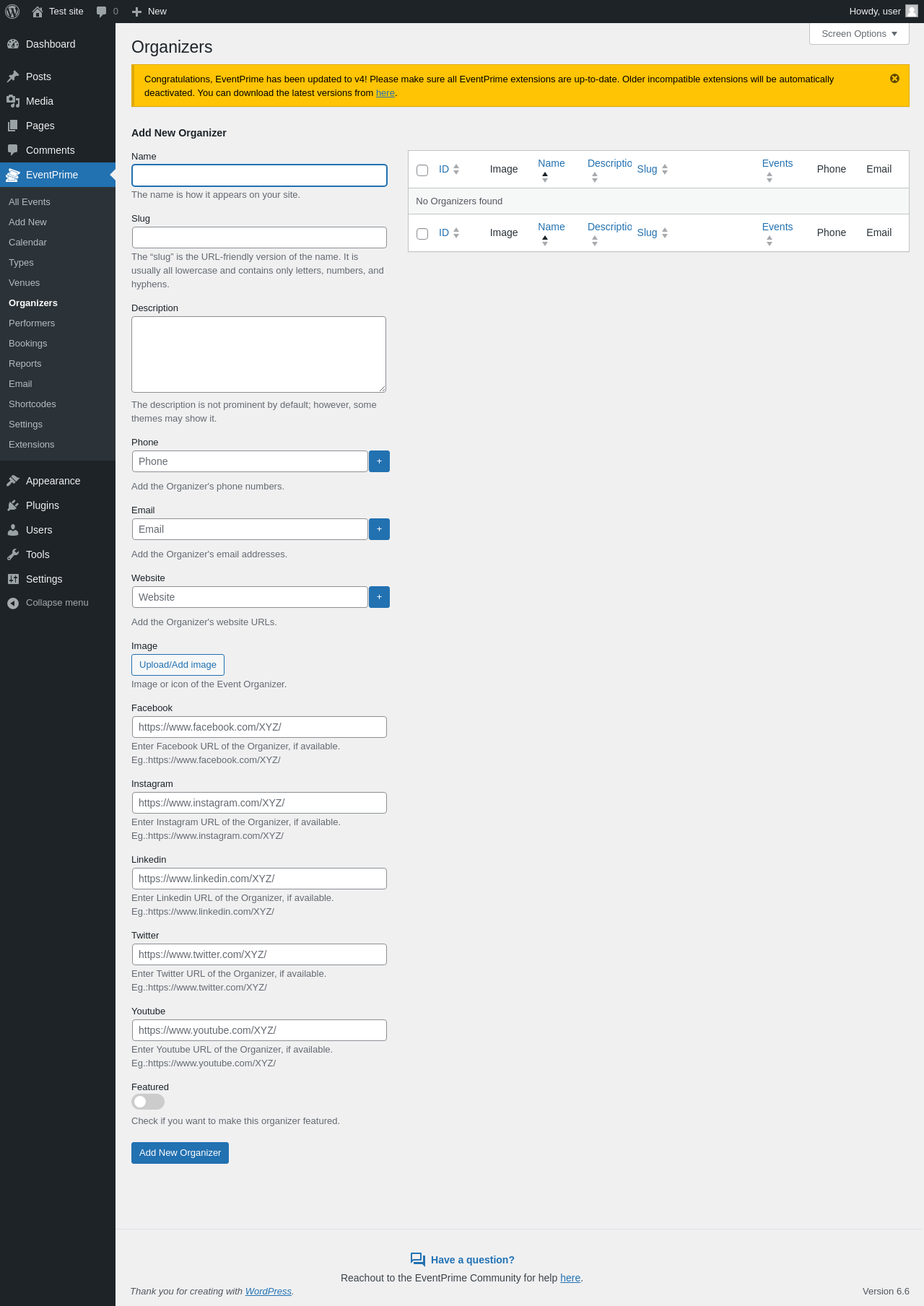Image resolution: width=924 pixels, height=1306 pixels.
Task: Go to Venues submenu item
Action: (x=25, y=283)
